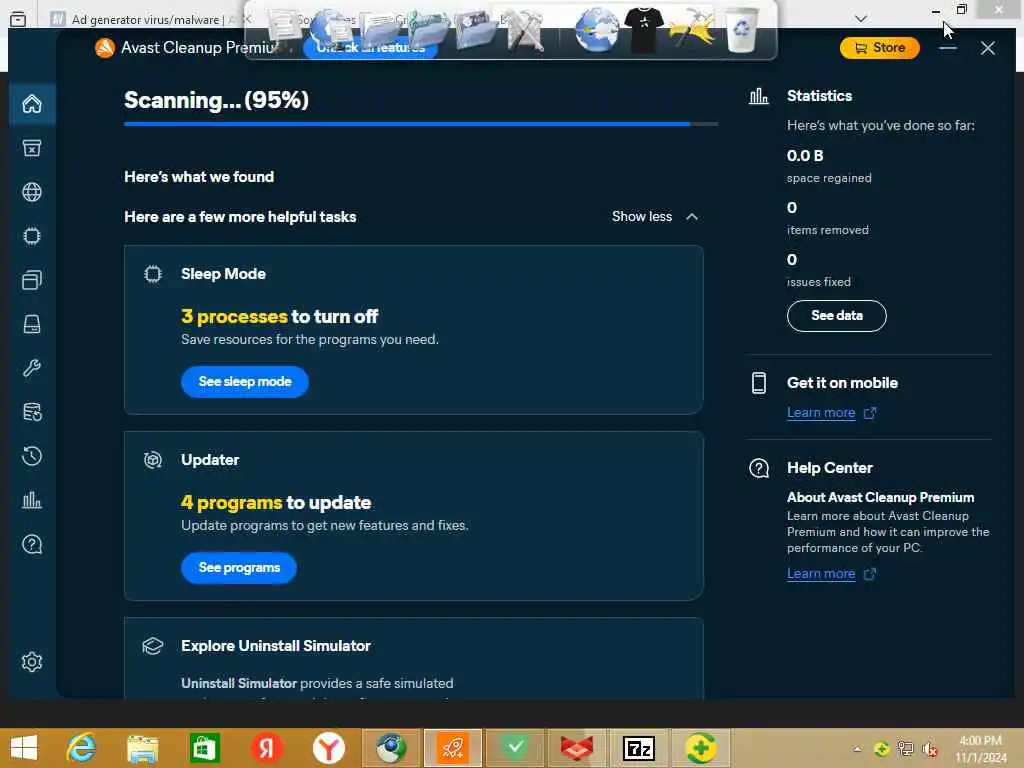Click the Explore Uninstall Simulator title

(276, 646)
